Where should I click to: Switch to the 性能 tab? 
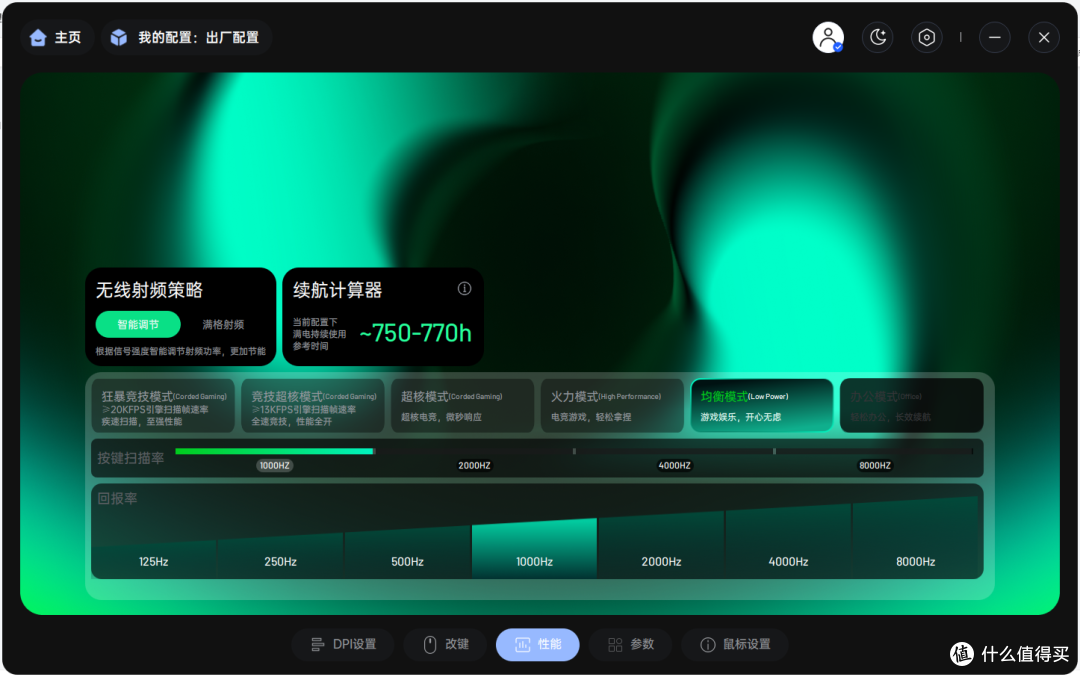537,645
